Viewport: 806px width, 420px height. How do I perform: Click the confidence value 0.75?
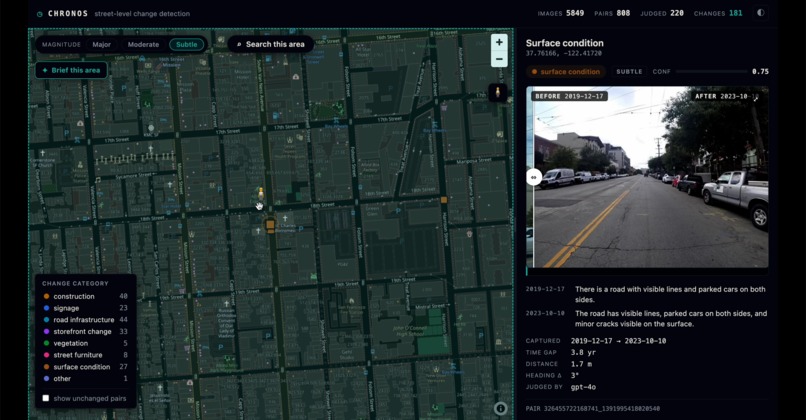[760, 71]
